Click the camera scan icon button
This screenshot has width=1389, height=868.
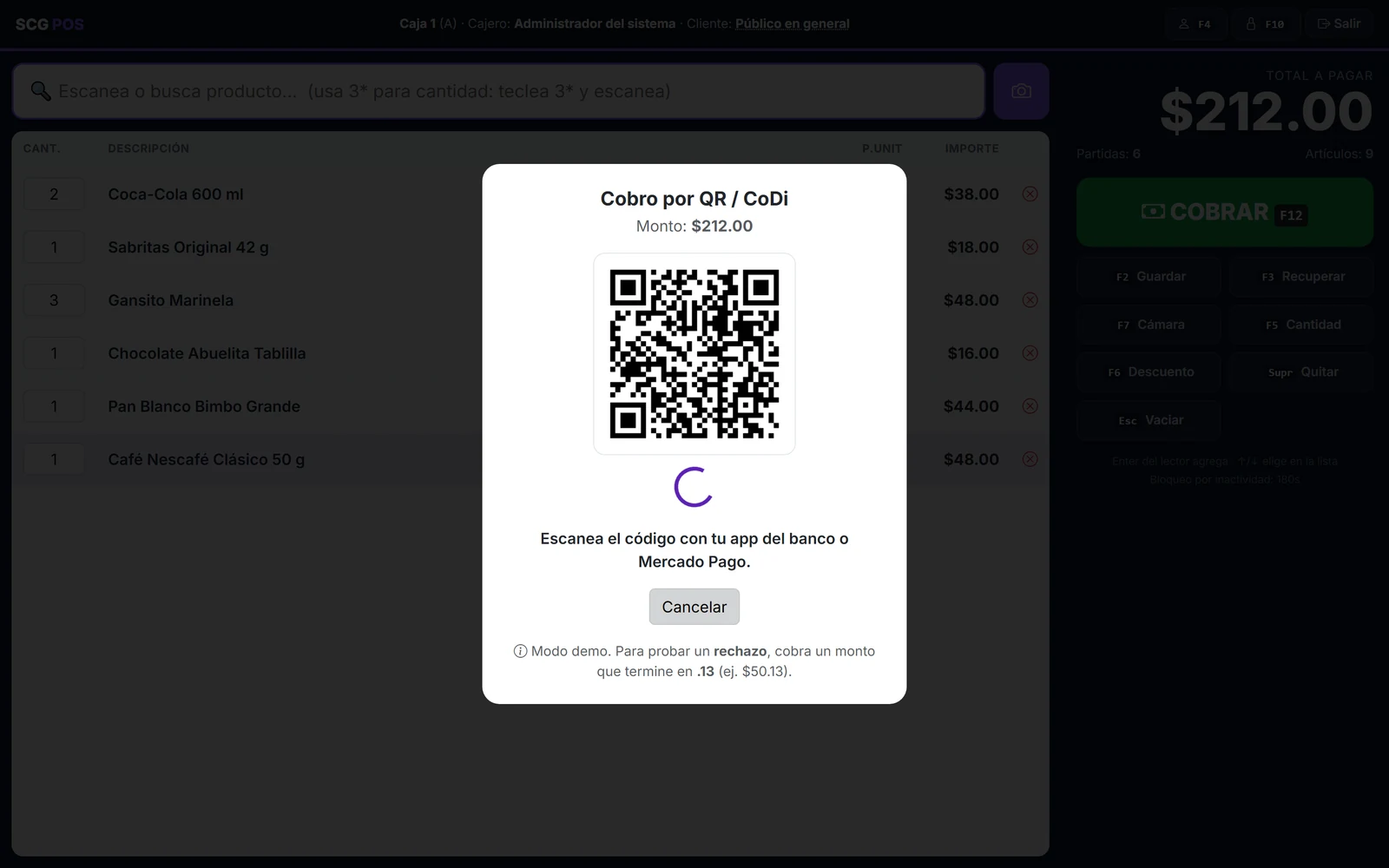click(1021, 91)
